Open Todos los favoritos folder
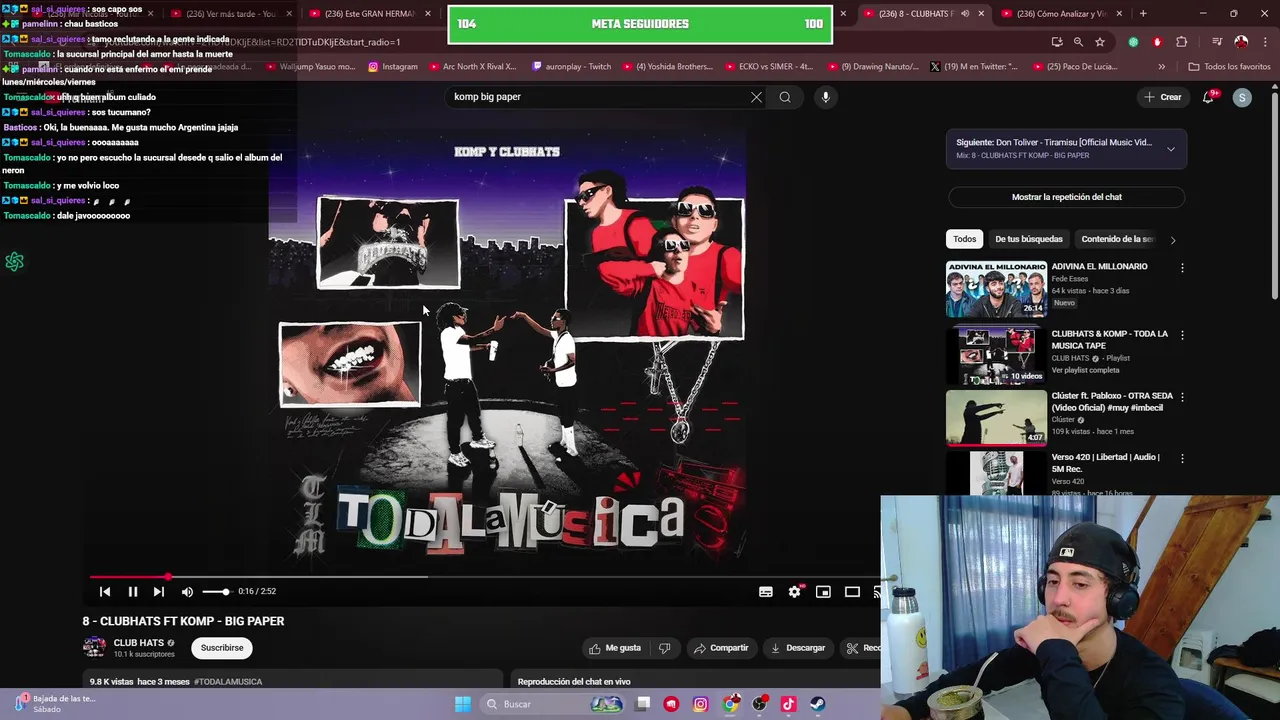Screen dimensions: 1280x720 [x=1229, y=67]
